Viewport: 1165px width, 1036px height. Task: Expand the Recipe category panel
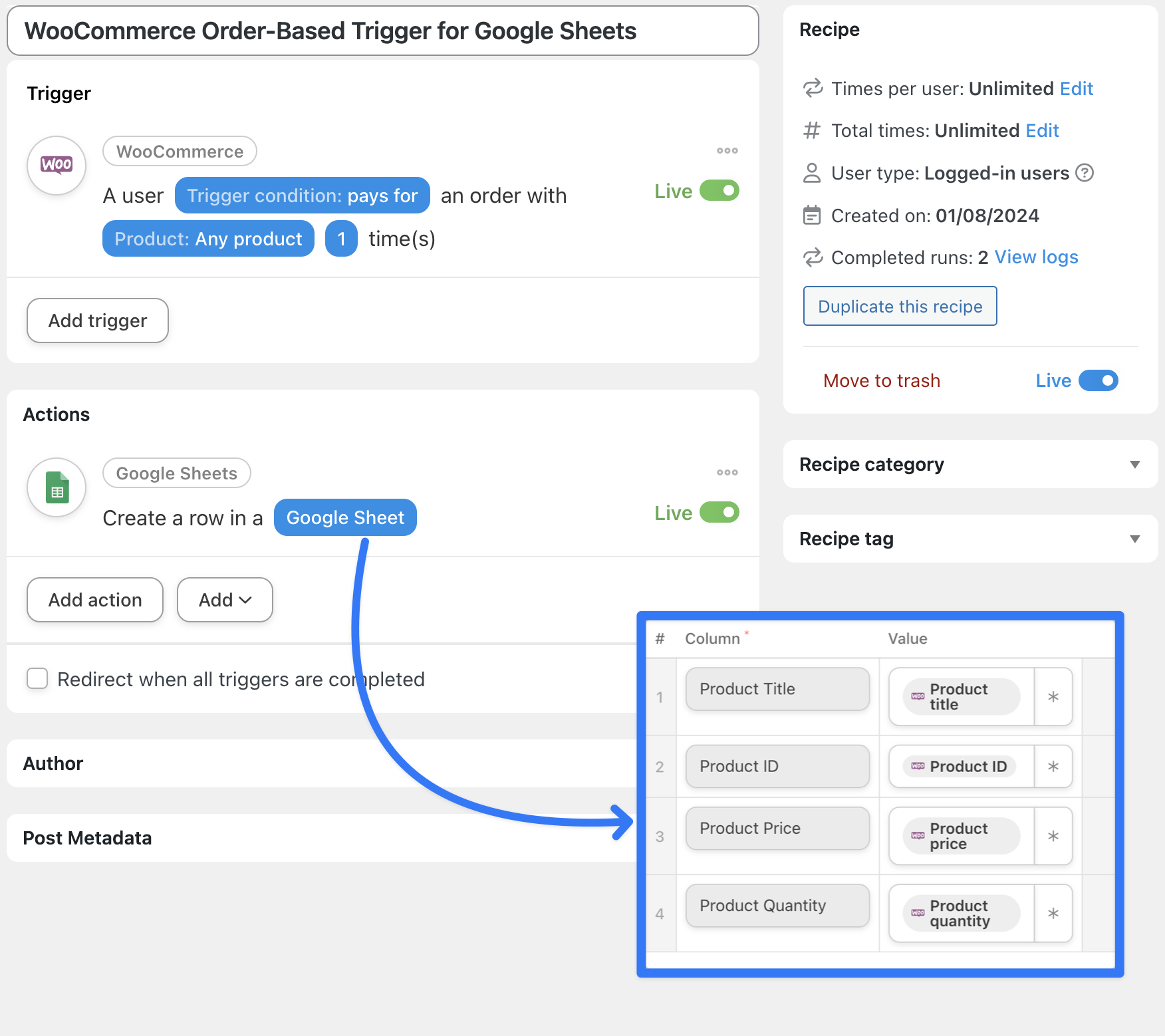coord(1134,464)
